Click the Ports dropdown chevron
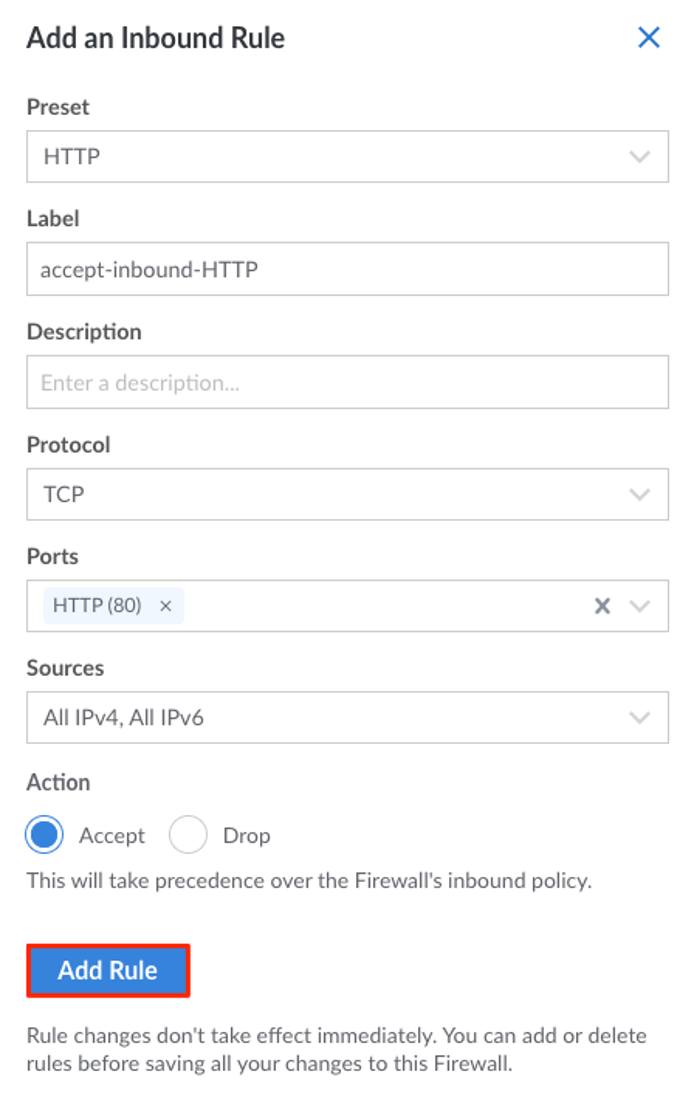 point(640,605)
